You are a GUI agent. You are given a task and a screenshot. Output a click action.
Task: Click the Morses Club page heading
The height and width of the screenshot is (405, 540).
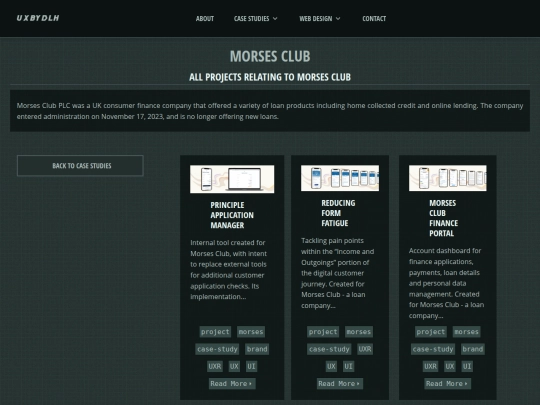[270, 56]
